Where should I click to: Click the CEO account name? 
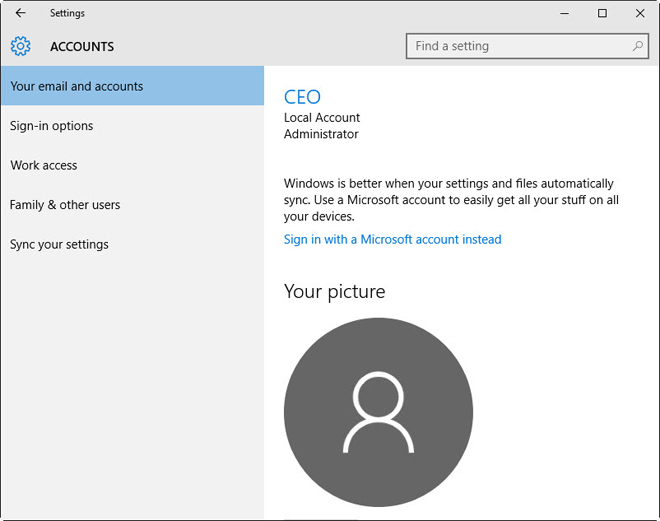(x=302, y=97)
